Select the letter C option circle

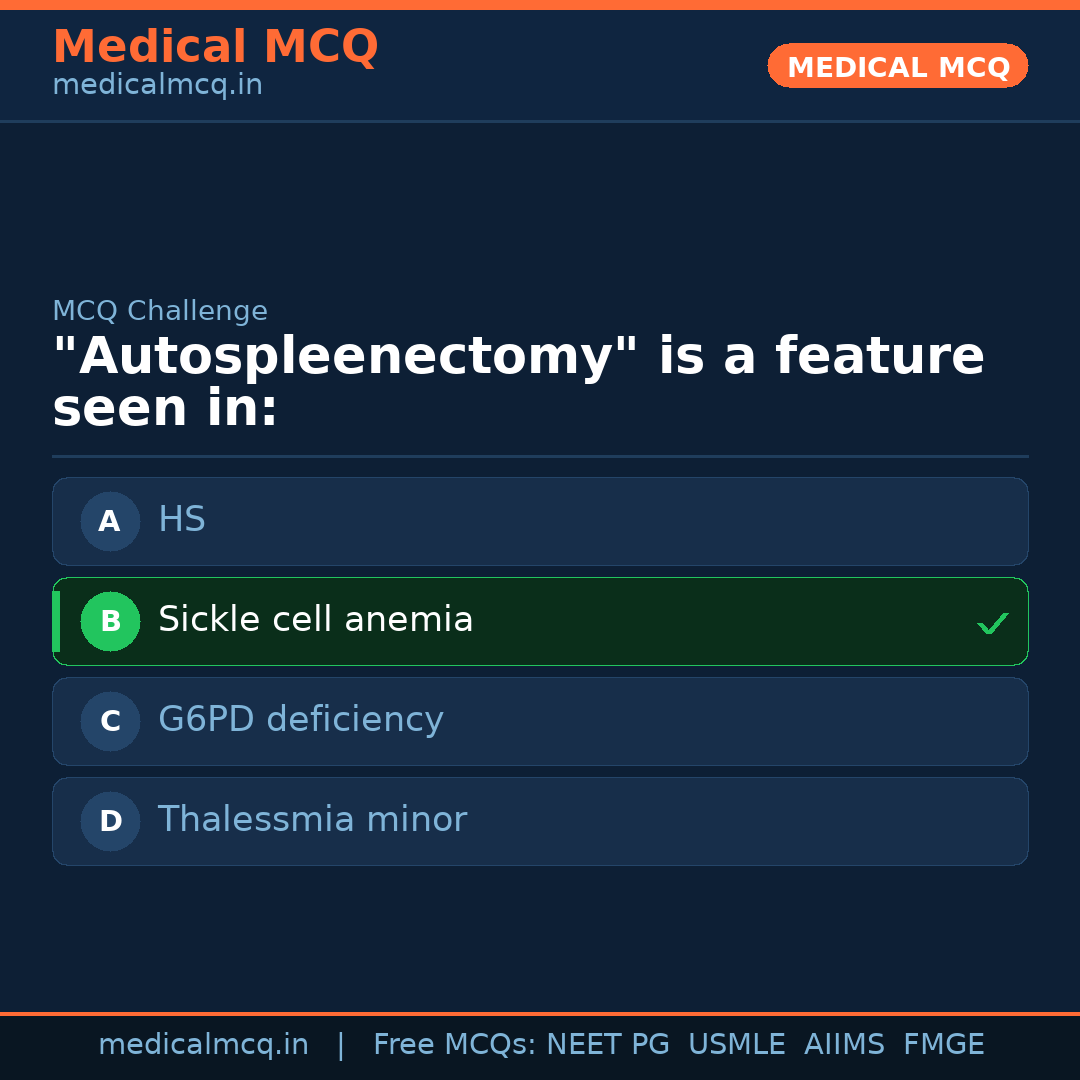pyautogui.click(x=110, y=721)
